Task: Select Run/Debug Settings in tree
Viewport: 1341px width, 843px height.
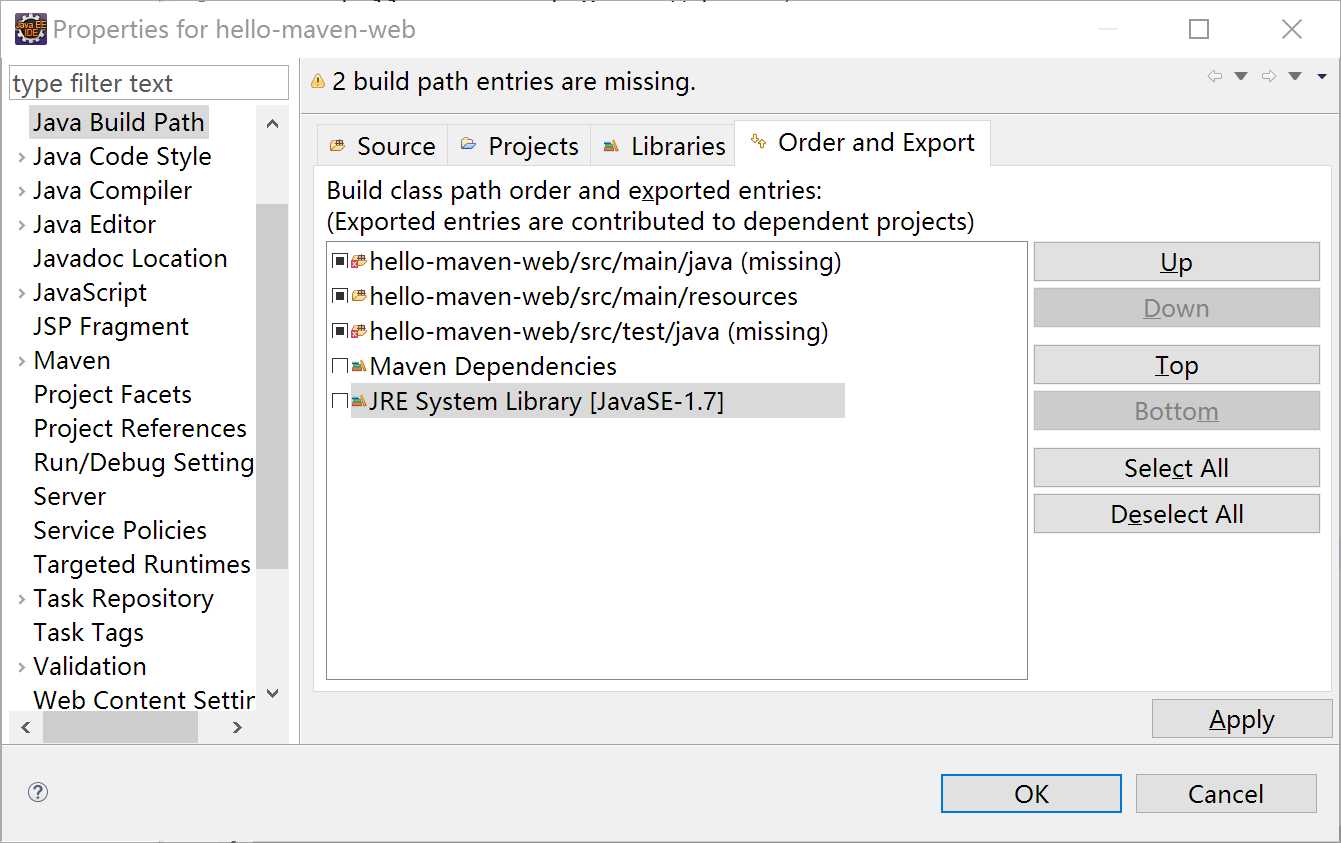Action: (143, 463)
